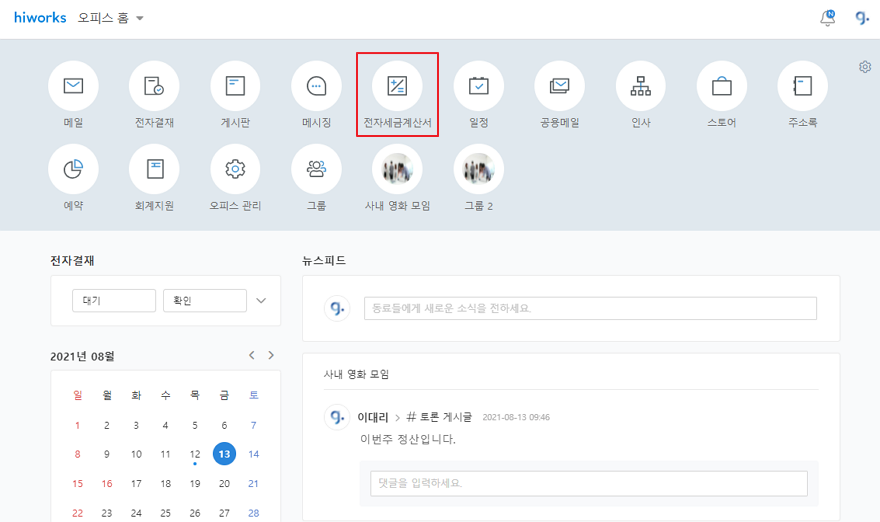880x522 pixels.
Task: Open the 토론 게시글 post link
Action: 440,417
